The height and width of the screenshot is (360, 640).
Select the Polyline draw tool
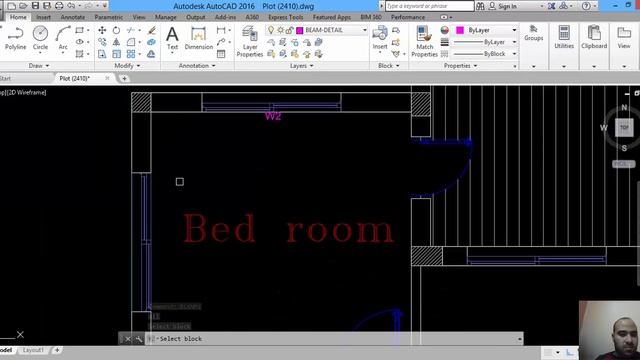[x=16, y=38]
